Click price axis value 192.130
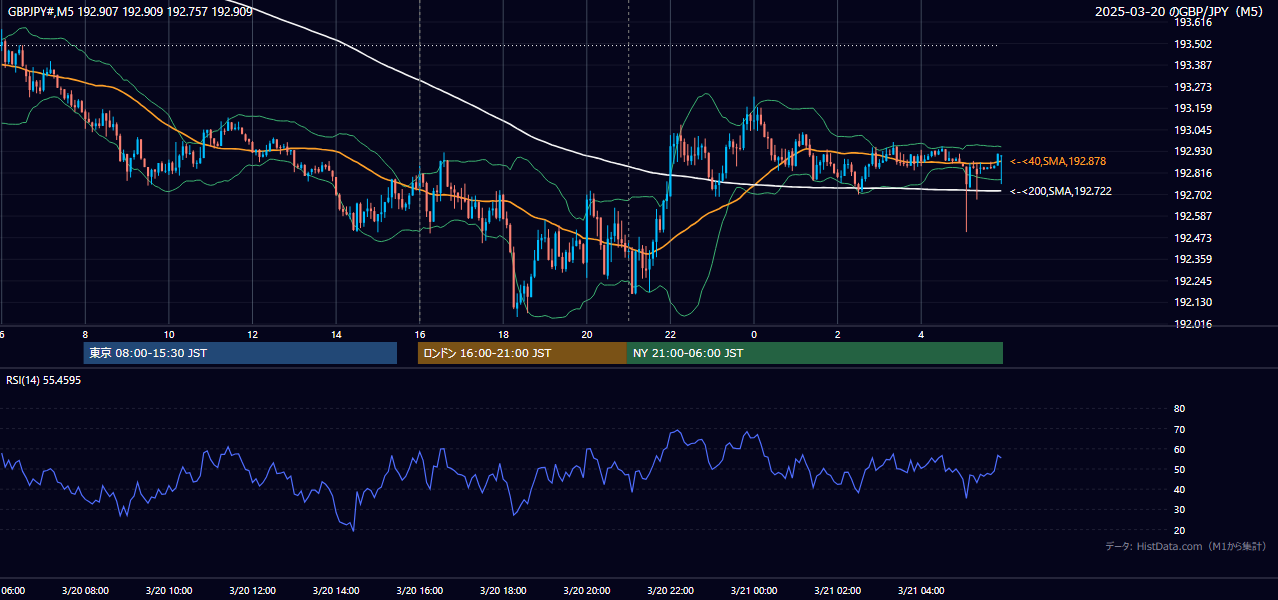This screenshot has width=1278, height=600. point(1193,302)
